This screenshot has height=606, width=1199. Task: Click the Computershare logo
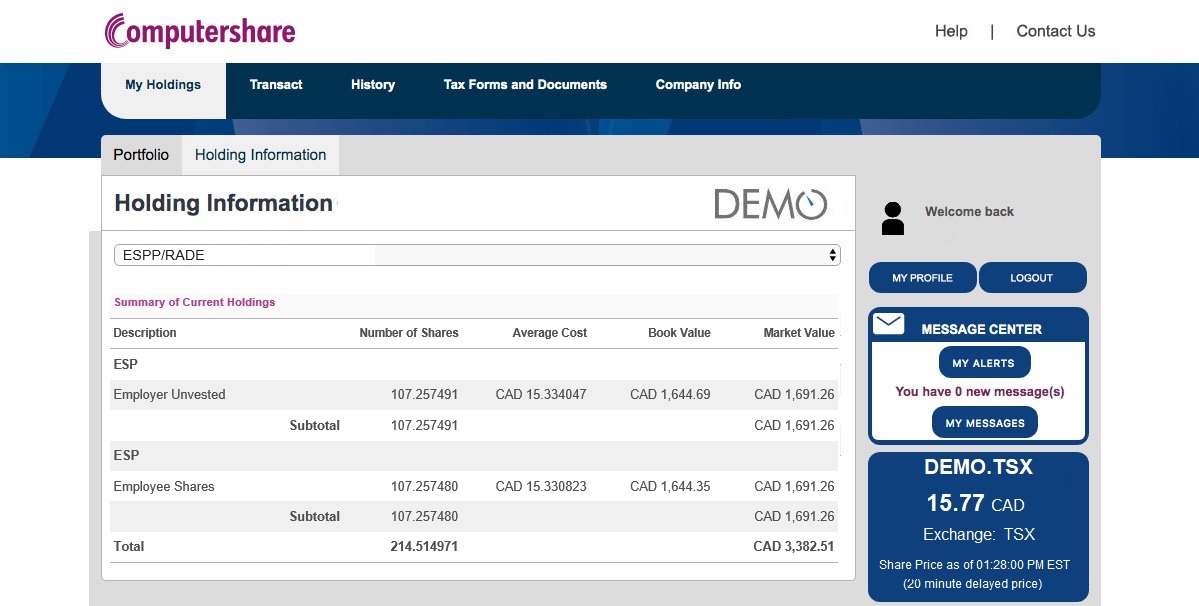pos(200,31)
